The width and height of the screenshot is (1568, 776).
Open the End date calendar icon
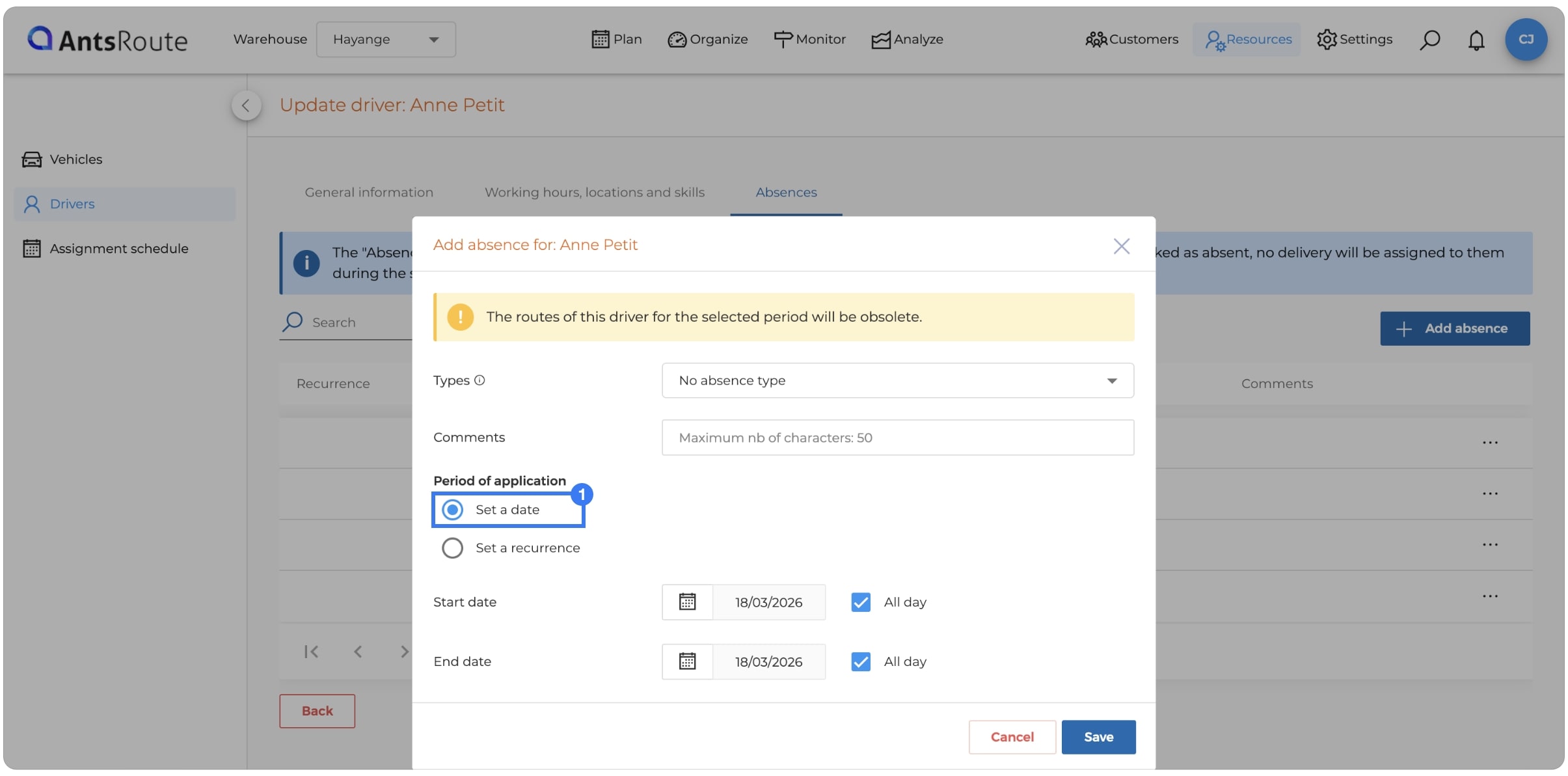coord(687,661)
